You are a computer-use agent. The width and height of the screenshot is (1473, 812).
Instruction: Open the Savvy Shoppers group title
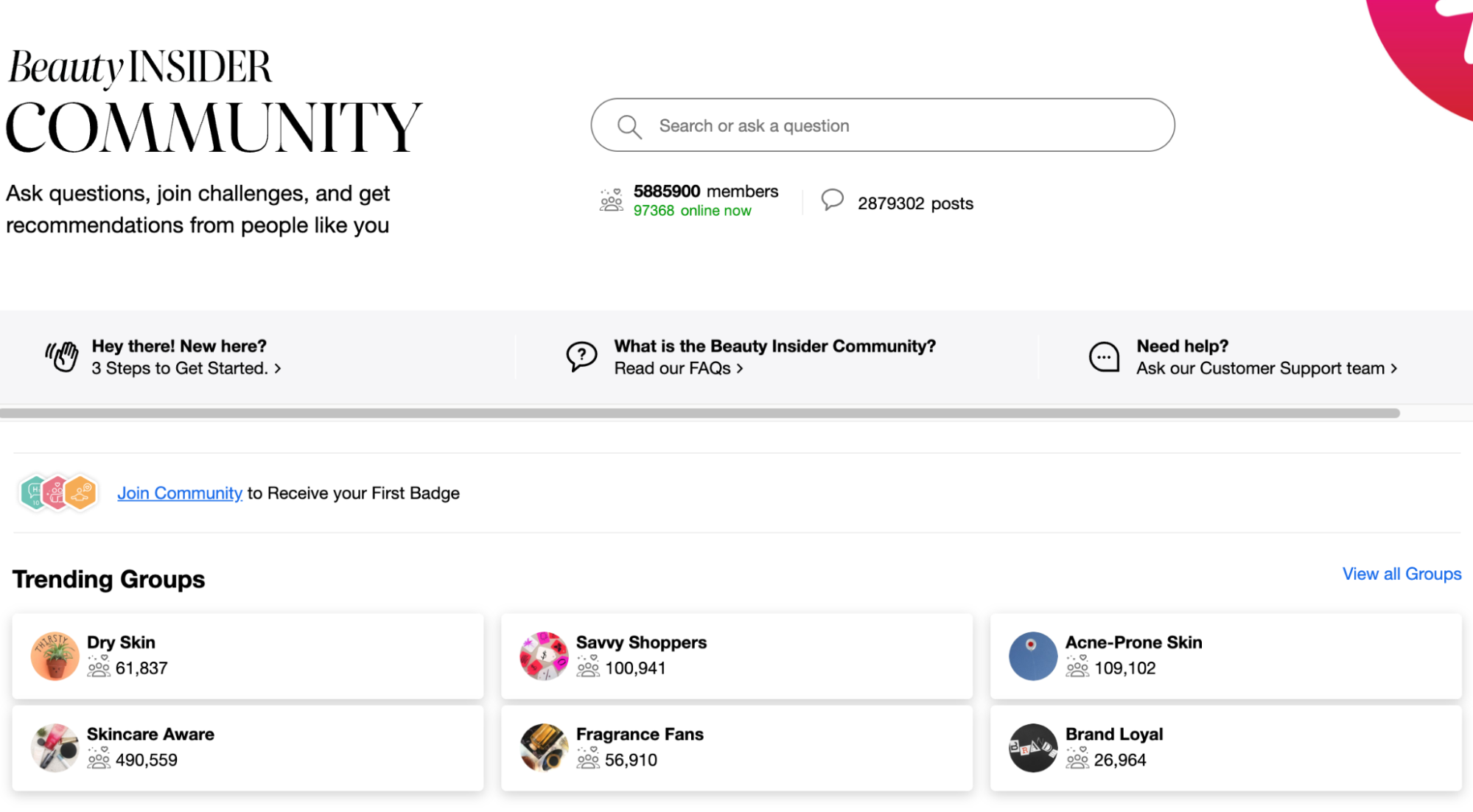(641, 642)
